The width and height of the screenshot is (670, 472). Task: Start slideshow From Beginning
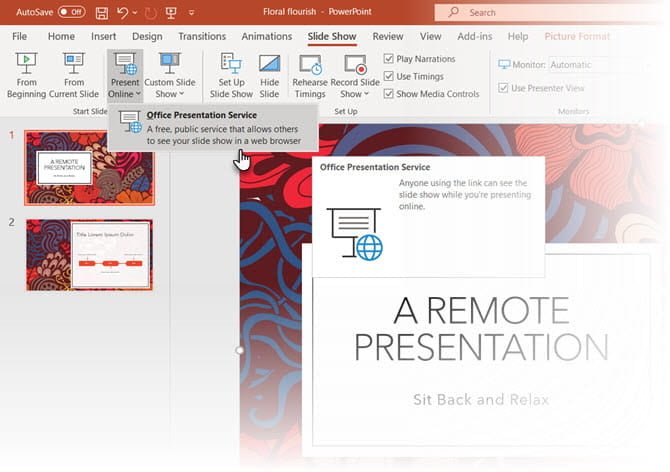[26, 75]
